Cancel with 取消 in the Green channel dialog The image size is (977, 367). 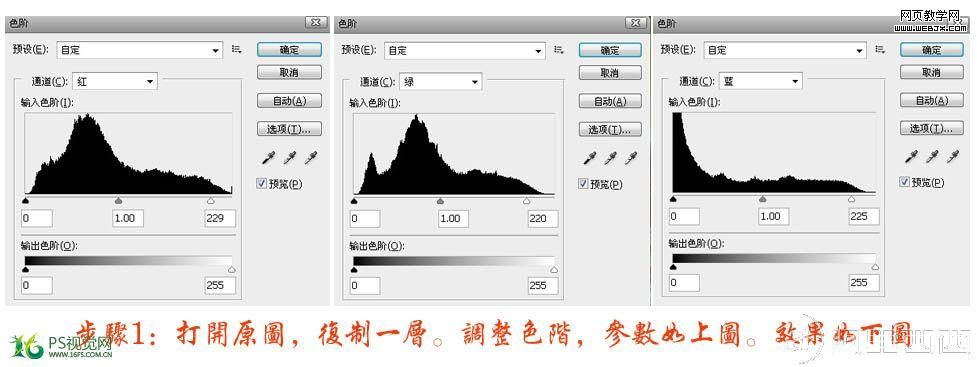point(610,72)
